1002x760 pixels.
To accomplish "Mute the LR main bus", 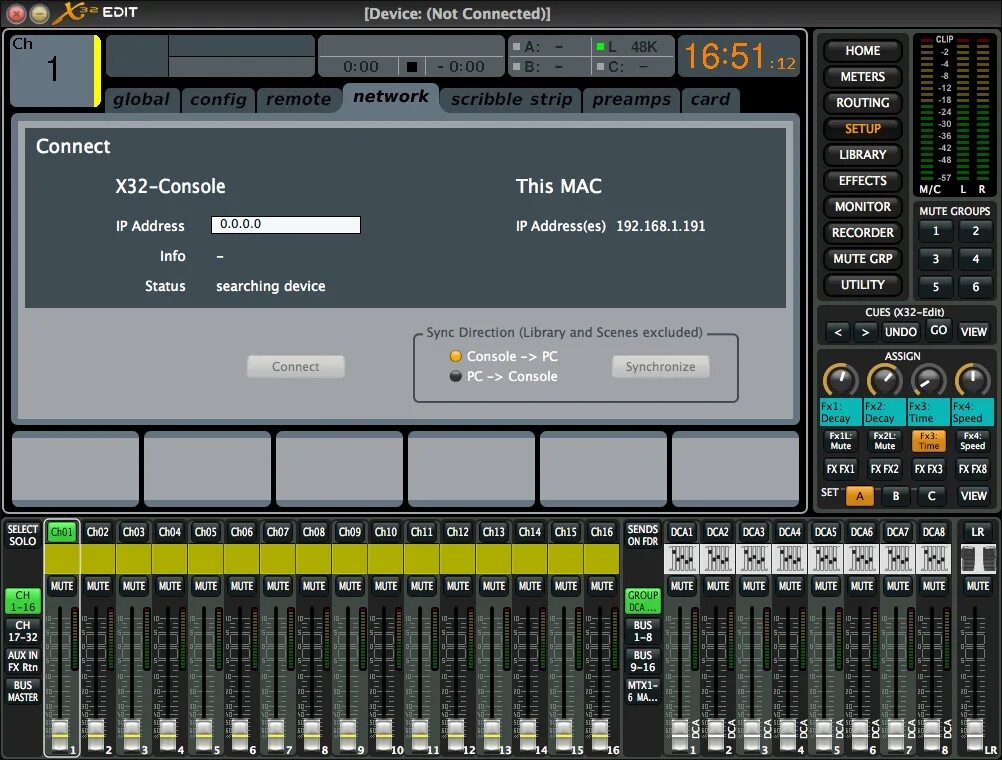I will click(978, 586).
